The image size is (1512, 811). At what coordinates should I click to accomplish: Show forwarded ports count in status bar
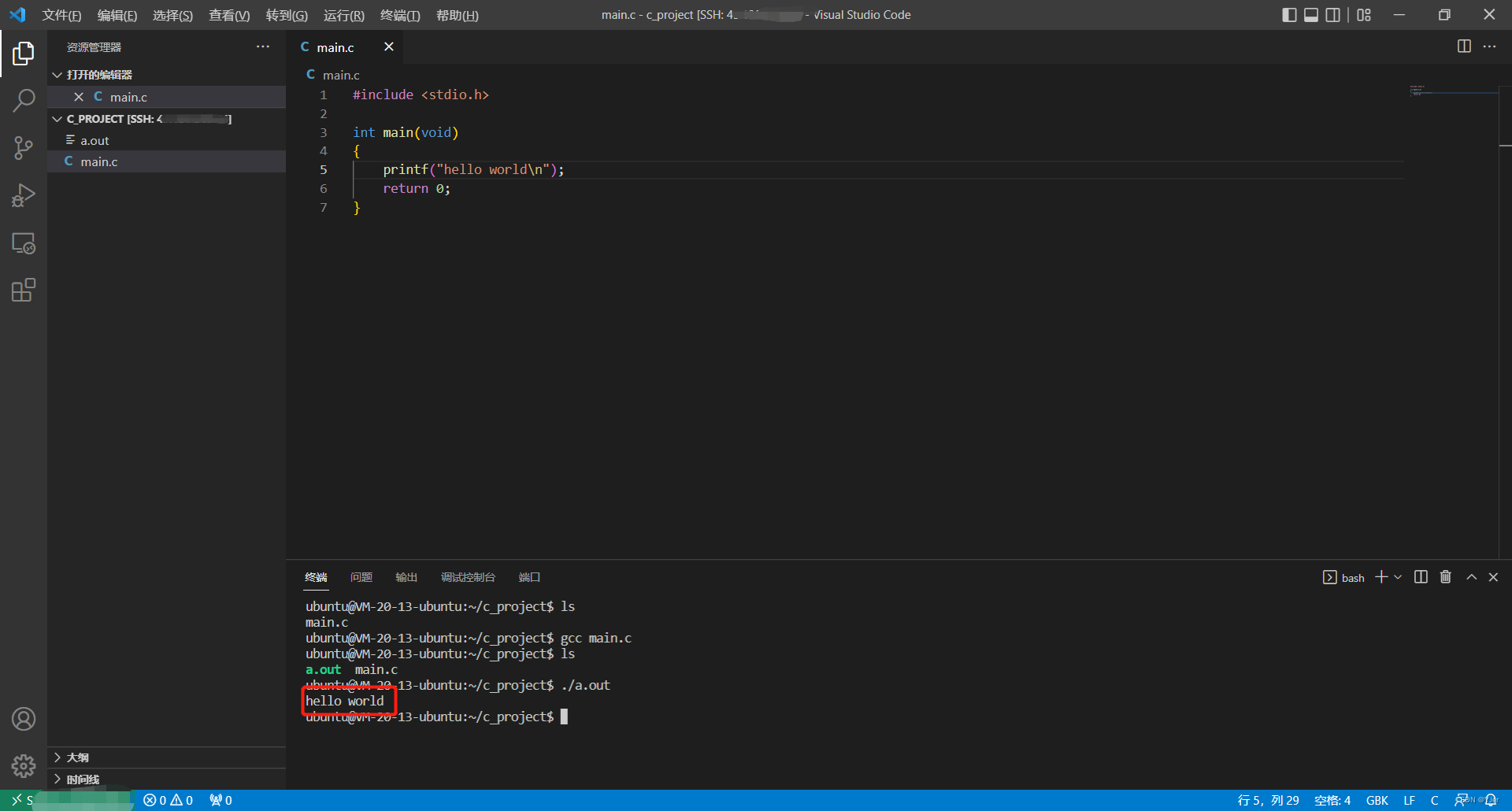coord(220,800)
